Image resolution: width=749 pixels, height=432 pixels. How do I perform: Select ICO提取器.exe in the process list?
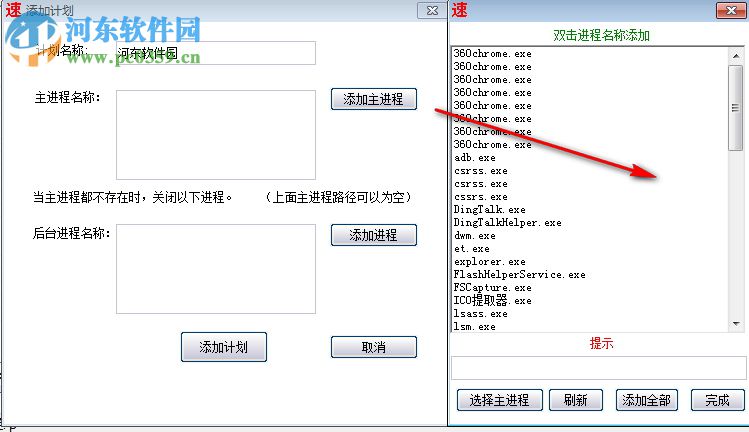492,301
